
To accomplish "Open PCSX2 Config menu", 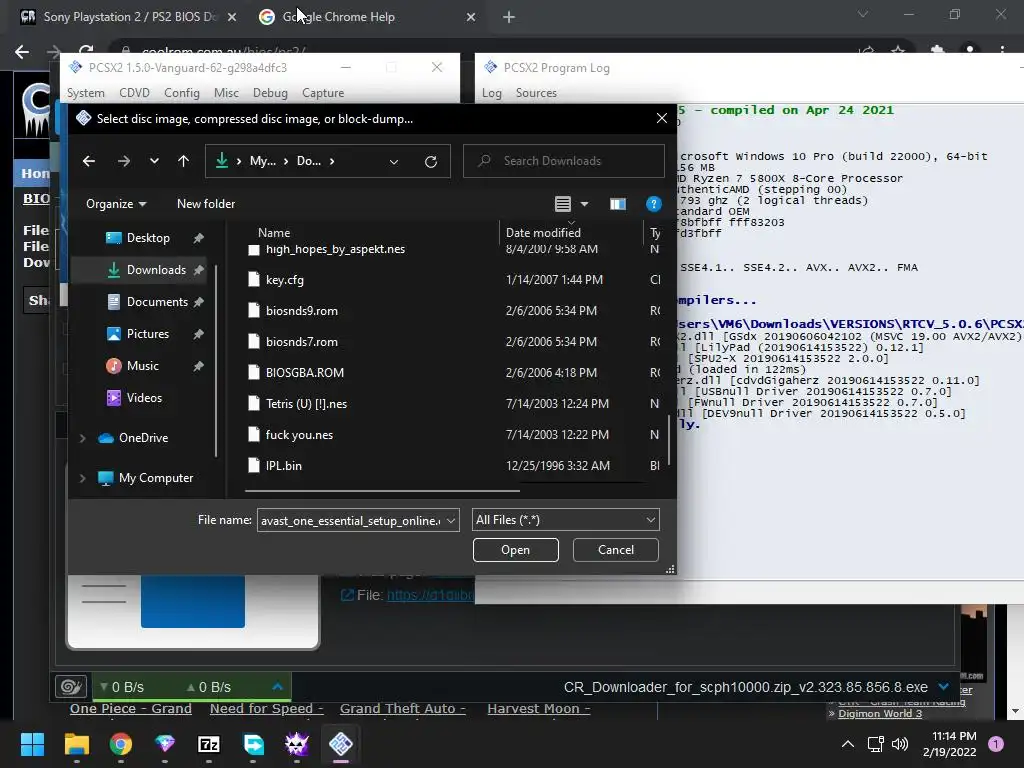I will tap(182, 93).
